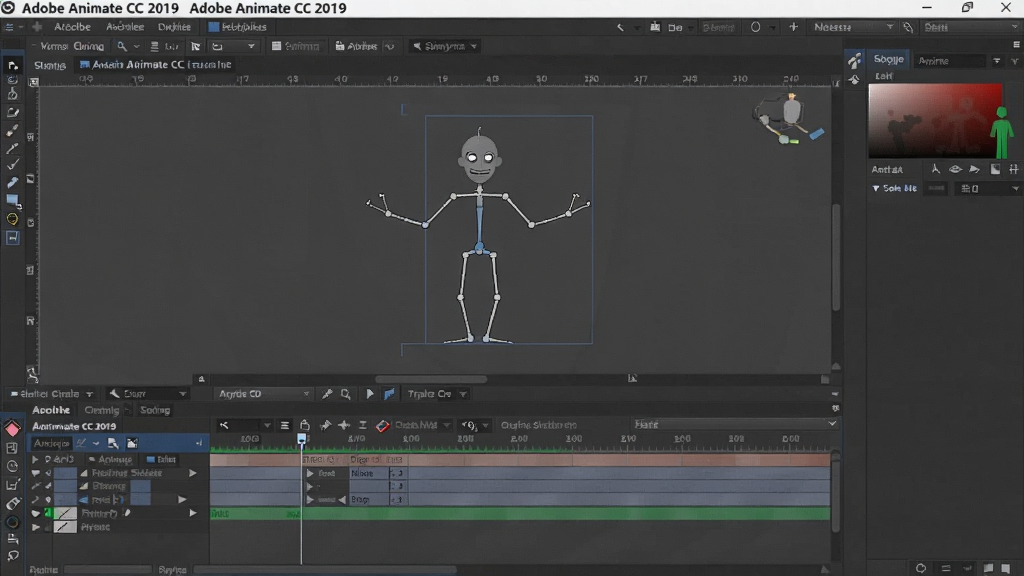Click the speech bubble icon in timeline sidebar
1024x576 pixels.
point(12,556)
